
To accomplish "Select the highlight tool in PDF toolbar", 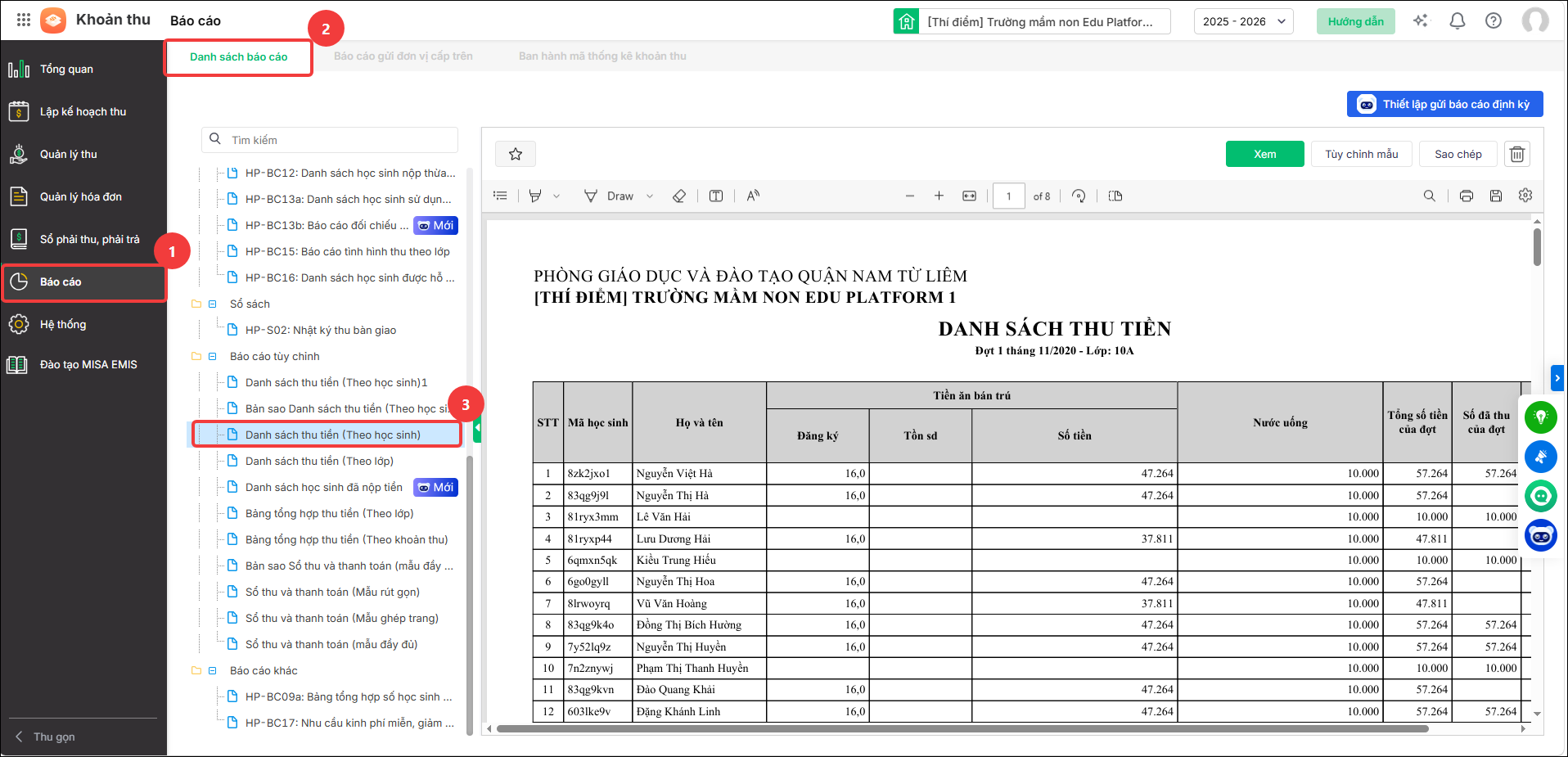I will pyautogui.click(x=535, y=196).
